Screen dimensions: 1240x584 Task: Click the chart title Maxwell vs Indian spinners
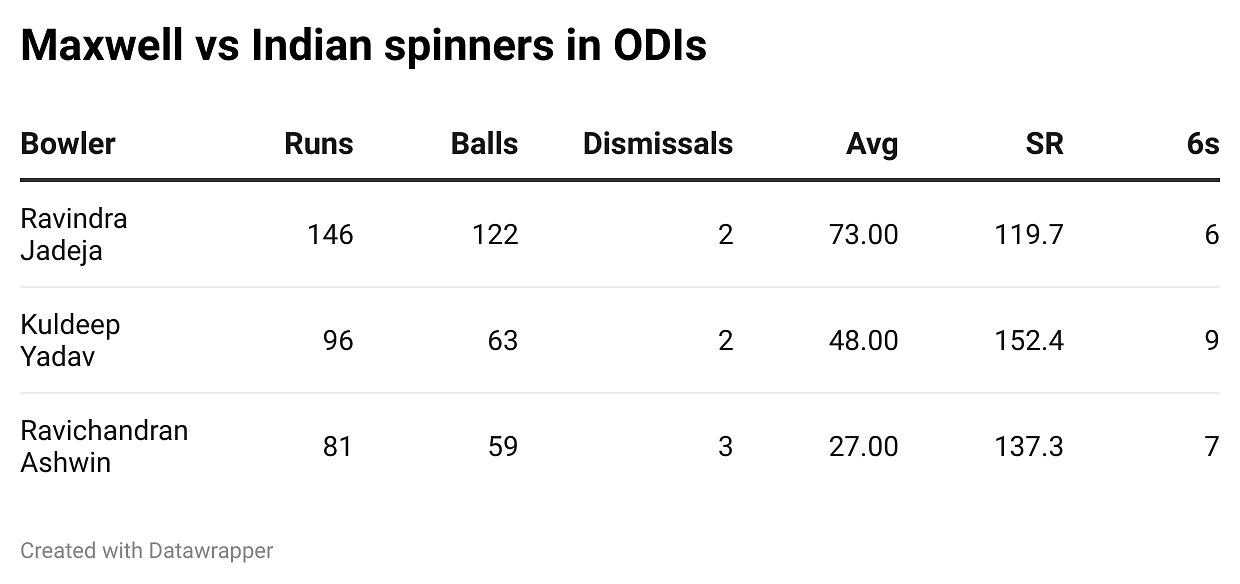(363, 46)
